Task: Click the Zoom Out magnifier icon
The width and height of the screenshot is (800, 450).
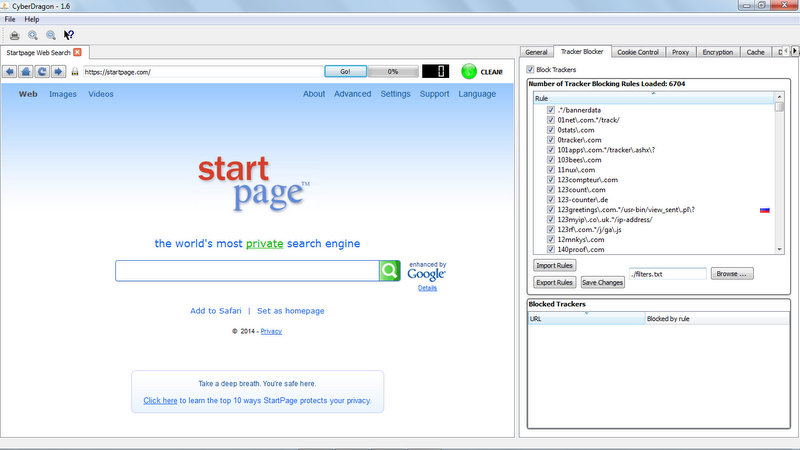Action: tap(51, 35)
